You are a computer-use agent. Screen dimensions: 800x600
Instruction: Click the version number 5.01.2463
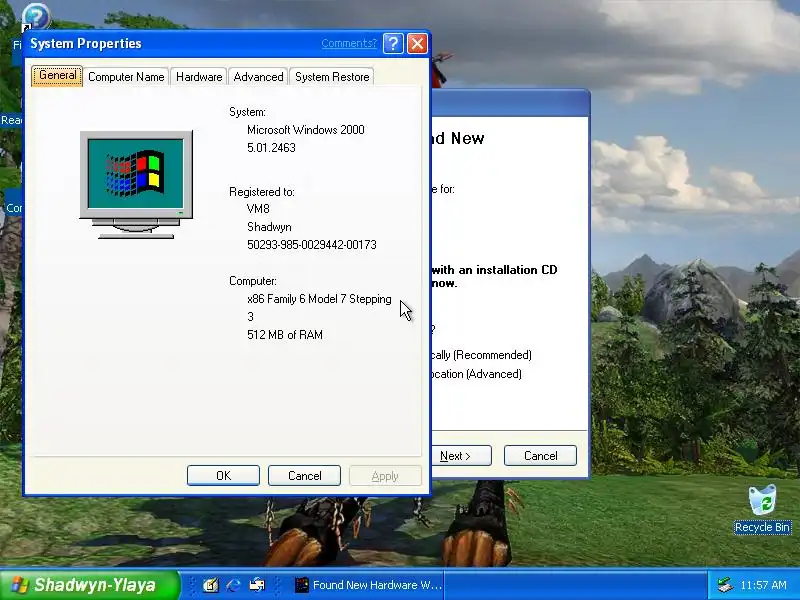[271, 147]
